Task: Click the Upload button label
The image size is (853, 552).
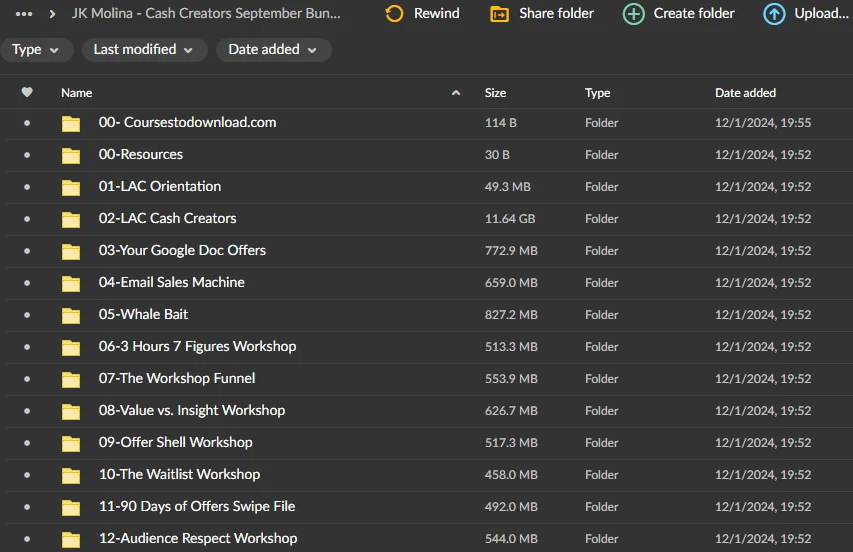Action: tap(821, 13)
